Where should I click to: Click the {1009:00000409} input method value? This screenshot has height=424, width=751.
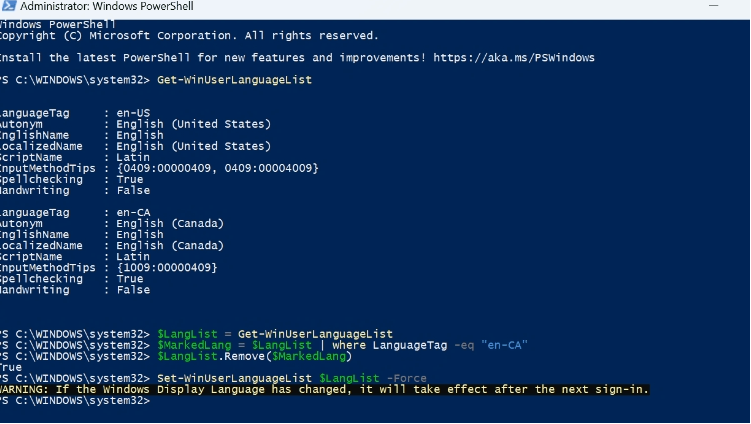pos(167,268)
